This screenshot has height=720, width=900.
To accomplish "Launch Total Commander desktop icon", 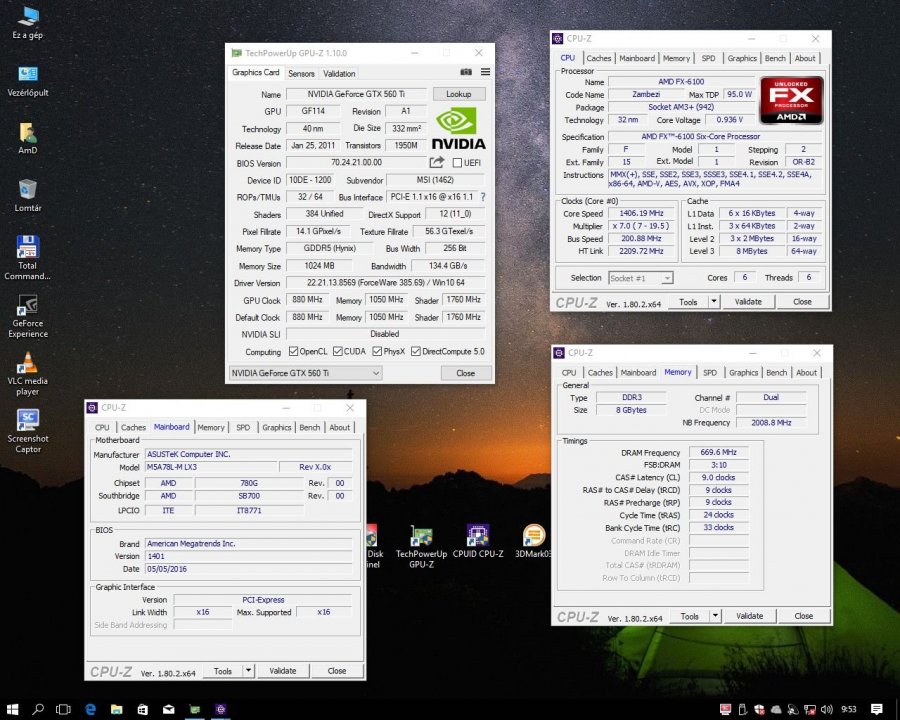I will 28,258.
